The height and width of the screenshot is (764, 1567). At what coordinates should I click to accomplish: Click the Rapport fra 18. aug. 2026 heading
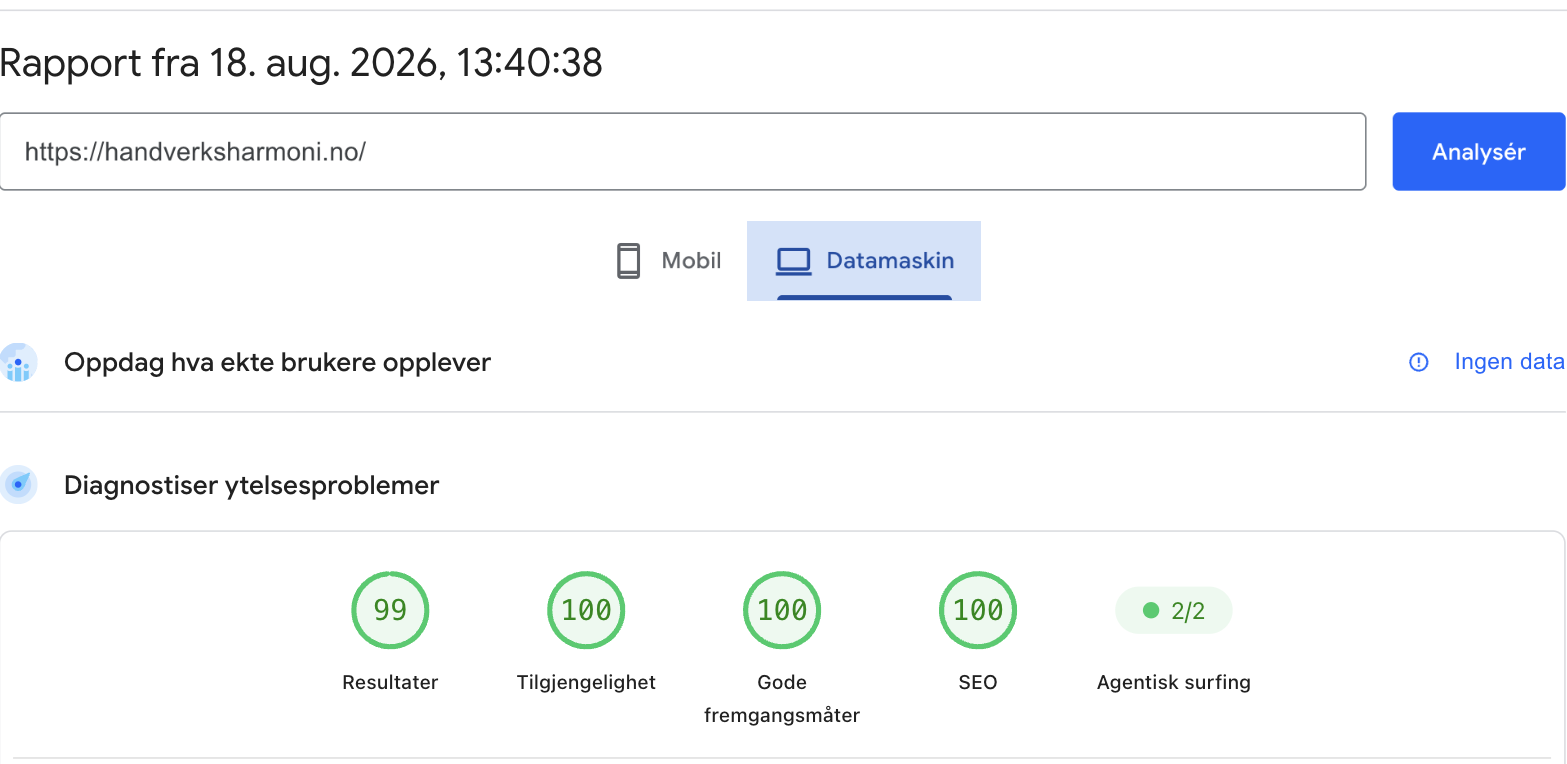301,63
